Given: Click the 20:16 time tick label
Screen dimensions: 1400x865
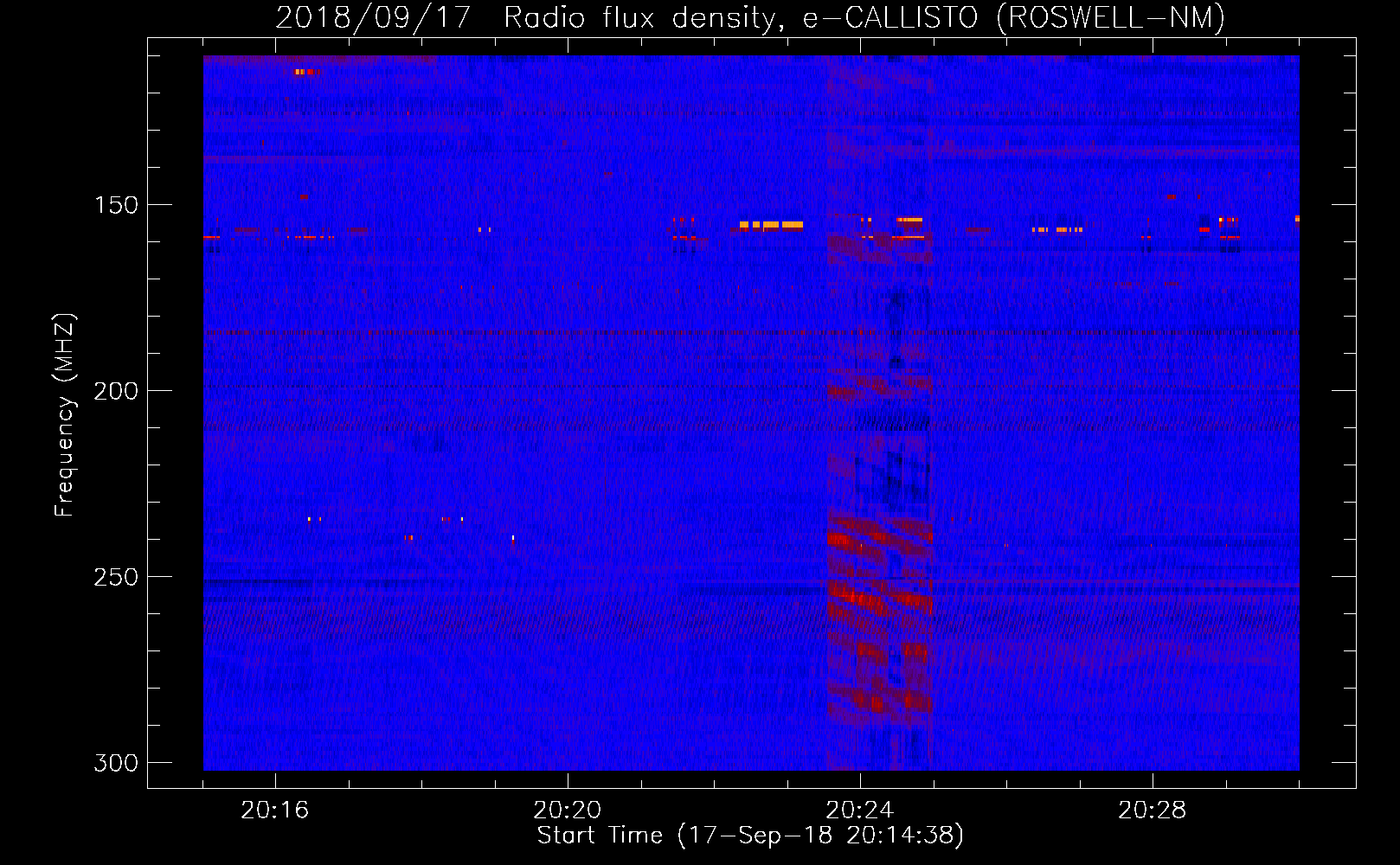Looking at the screenshot, I should tap(275, 811).
